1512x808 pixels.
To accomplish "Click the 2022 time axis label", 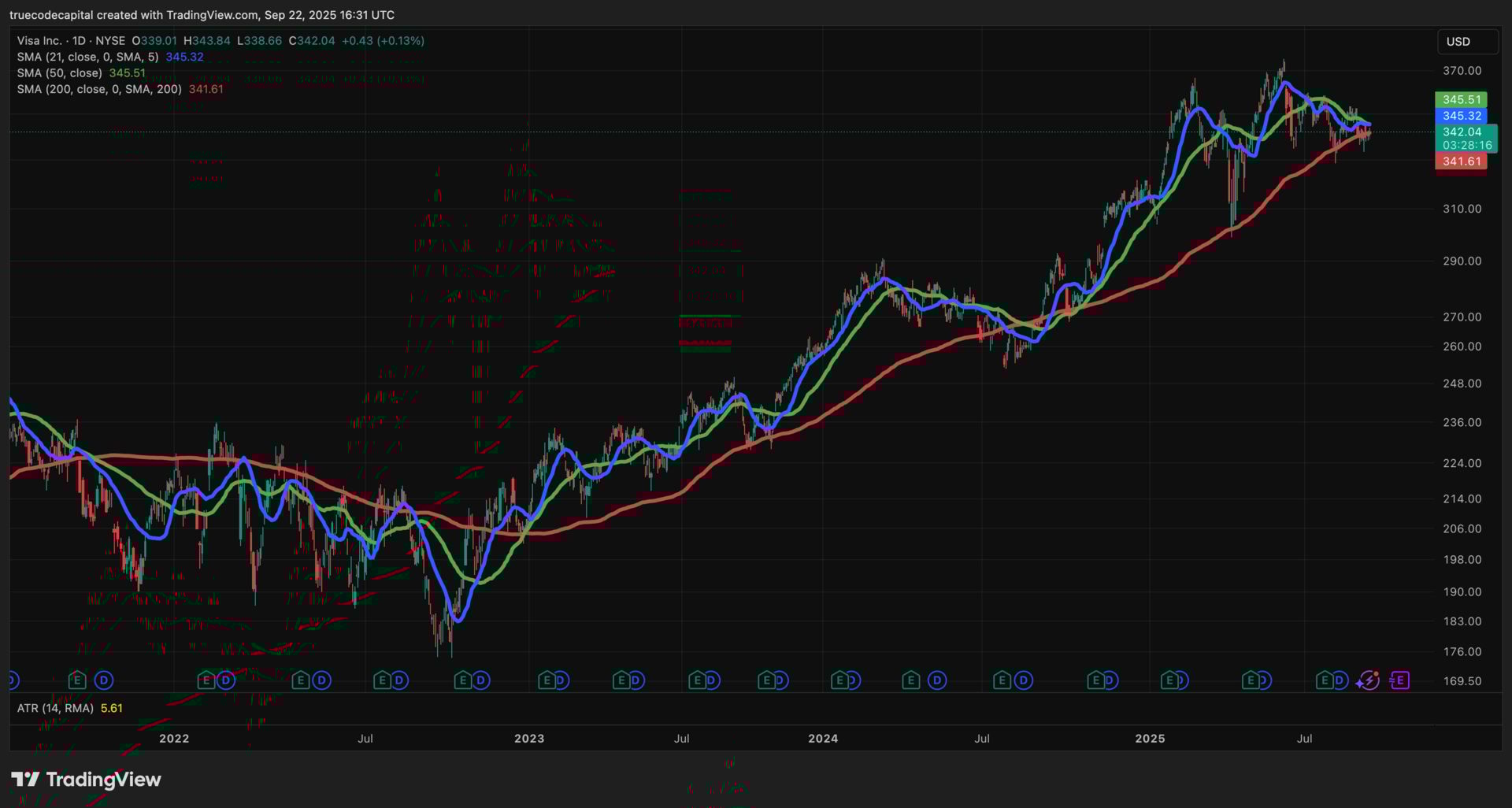I will tap(174, 739).
